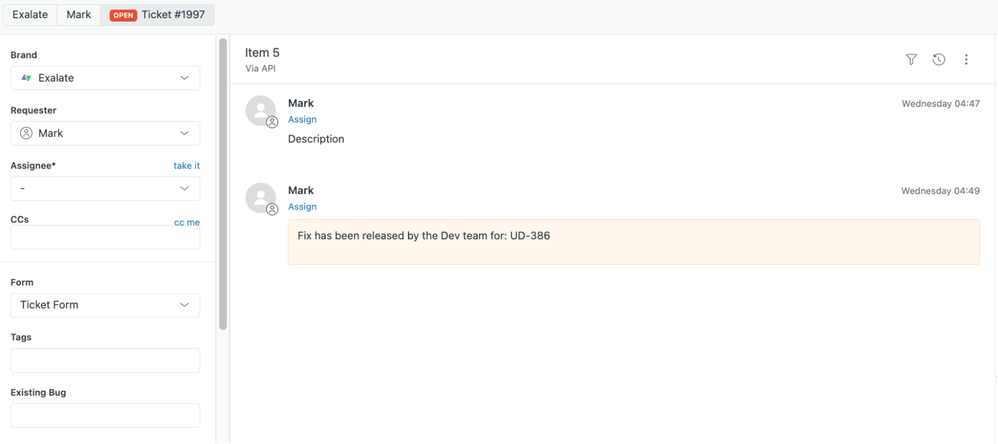This screenshot has width=998, height=444.
Task: Click the 'take it' link
Action: coord(186,166)
